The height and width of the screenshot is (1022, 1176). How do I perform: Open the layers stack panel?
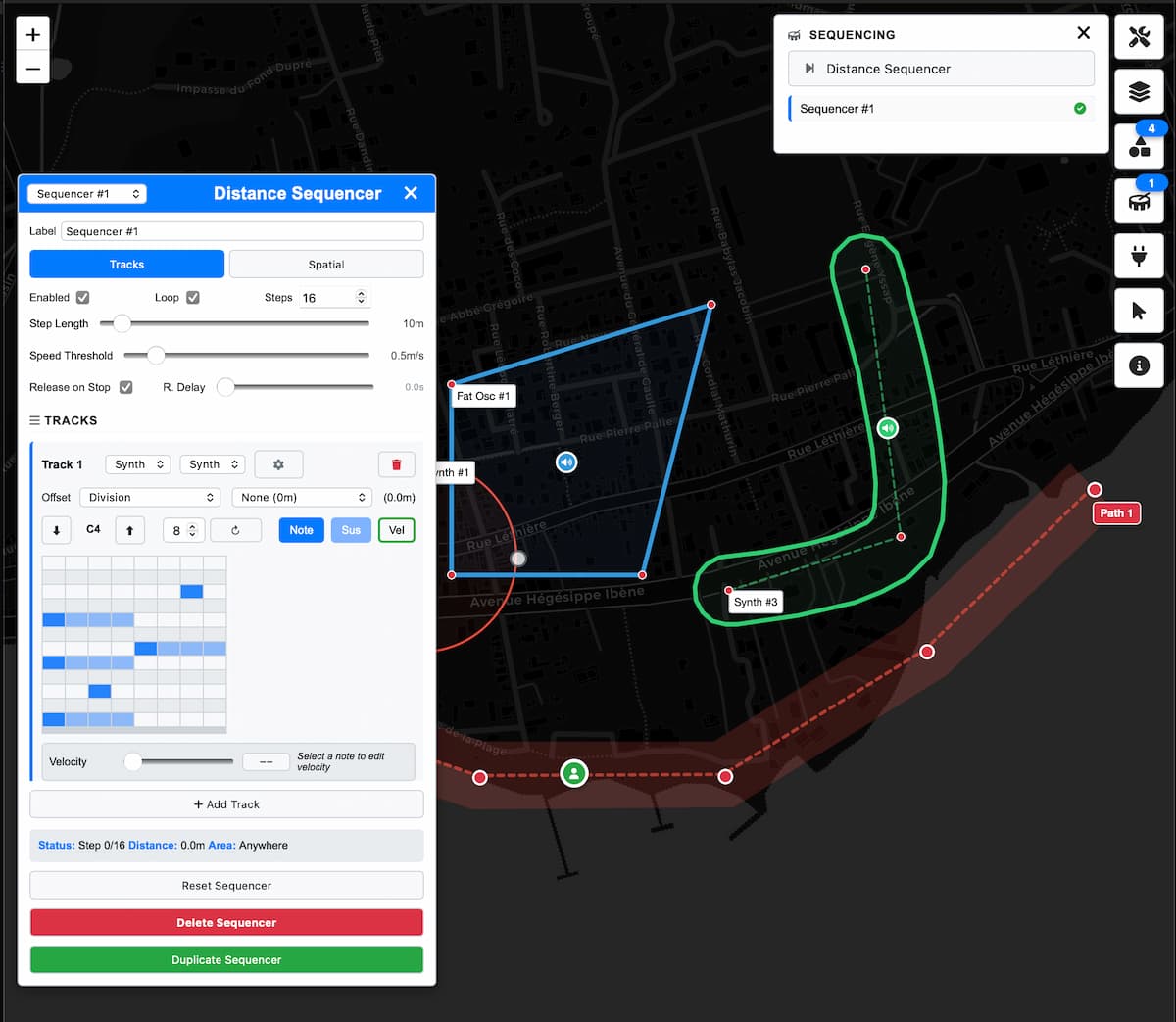1139,92
